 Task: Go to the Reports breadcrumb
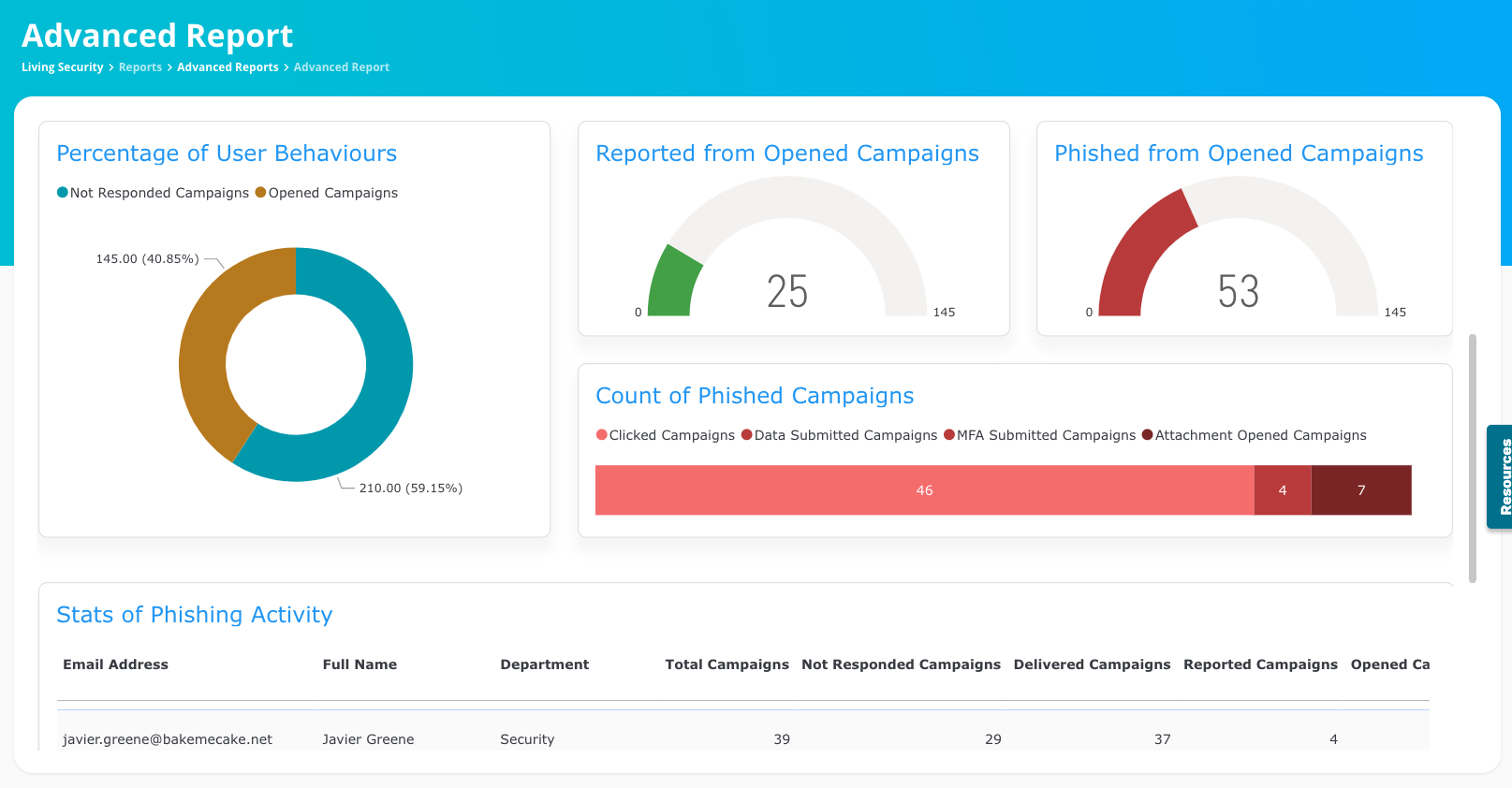(140, 67)
